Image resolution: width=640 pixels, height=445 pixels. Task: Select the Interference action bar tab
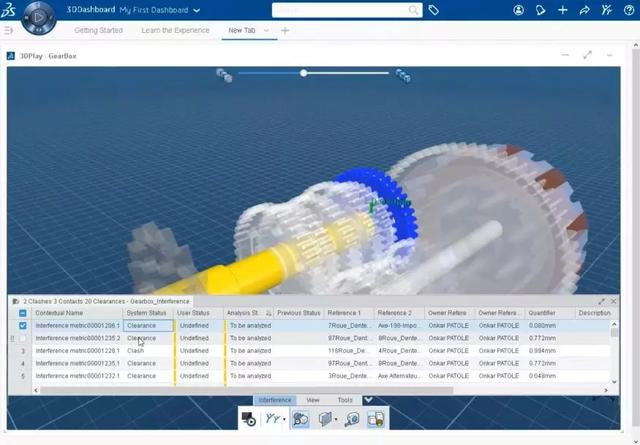275,400
